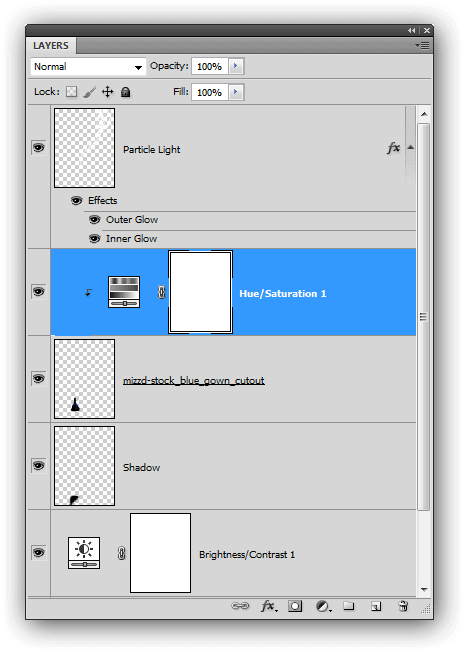Enable lock transparent pixels icon
This screenshot has height=652, width=465.
coord(72,91)
